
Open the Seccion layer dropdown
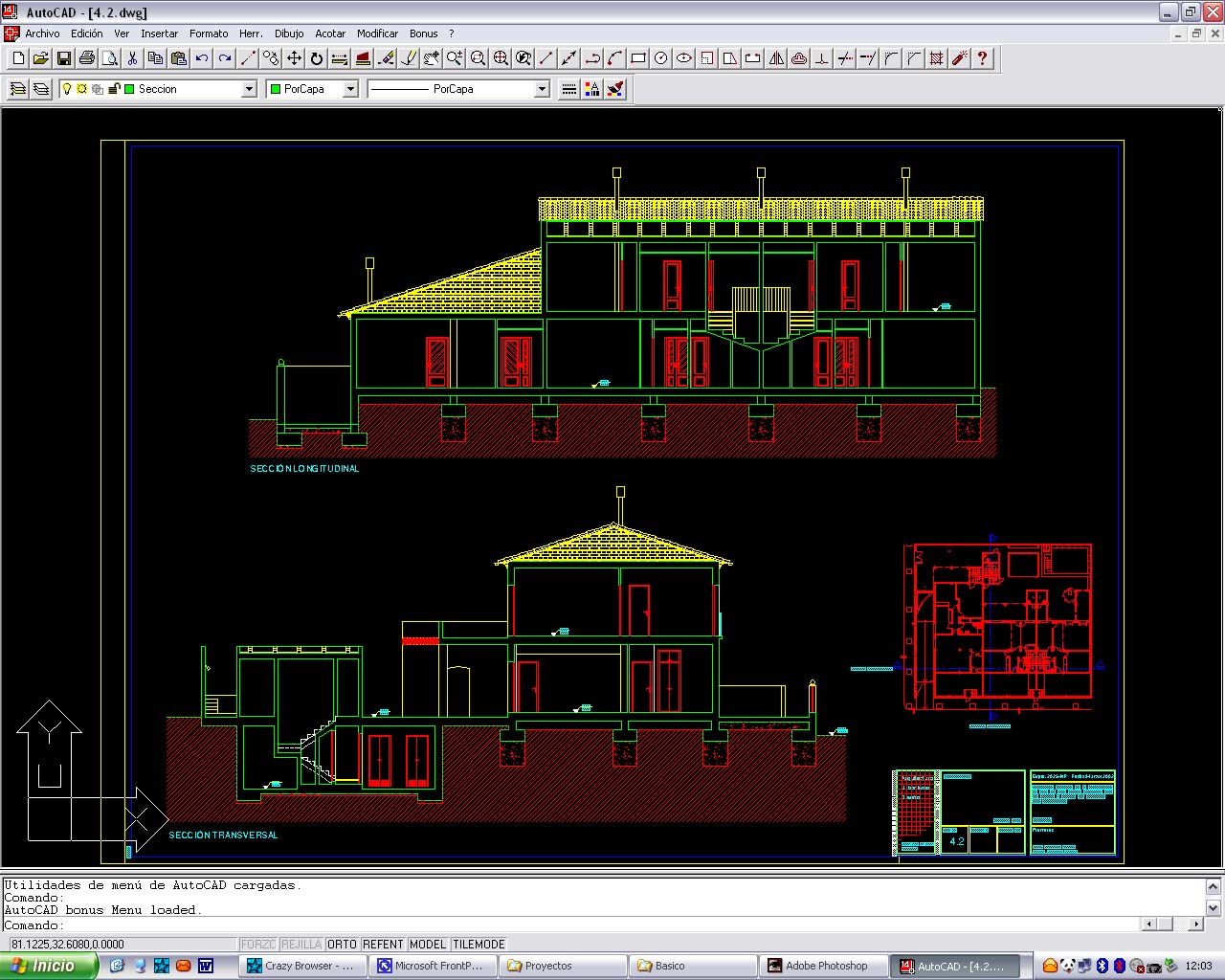click(x=249, y=89)
